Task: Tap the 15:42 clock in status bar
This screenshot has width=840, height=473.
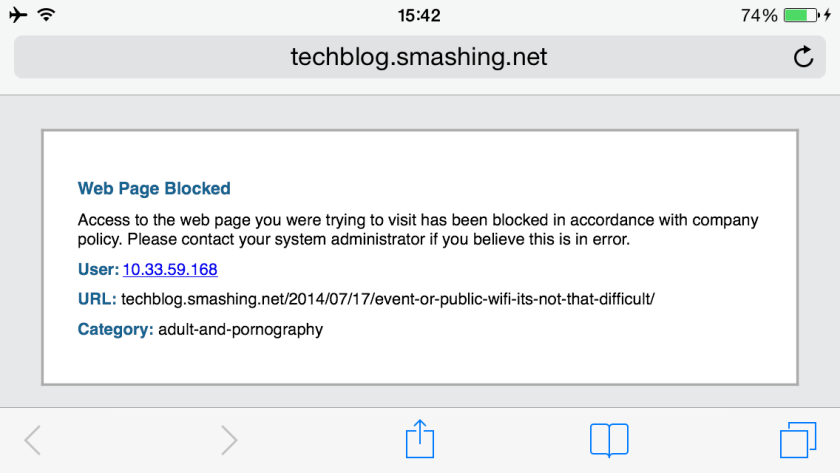Action: tap(419, 15)
